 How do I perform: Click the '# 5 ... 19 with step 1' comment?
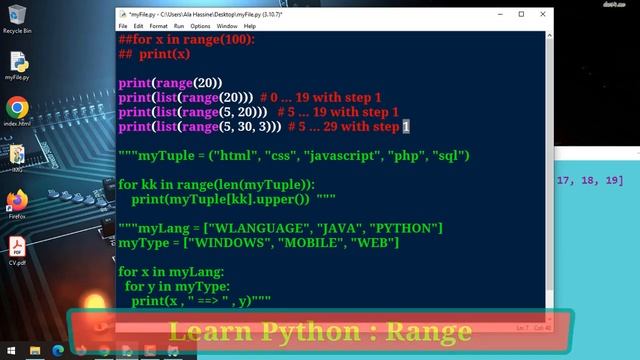338,112
